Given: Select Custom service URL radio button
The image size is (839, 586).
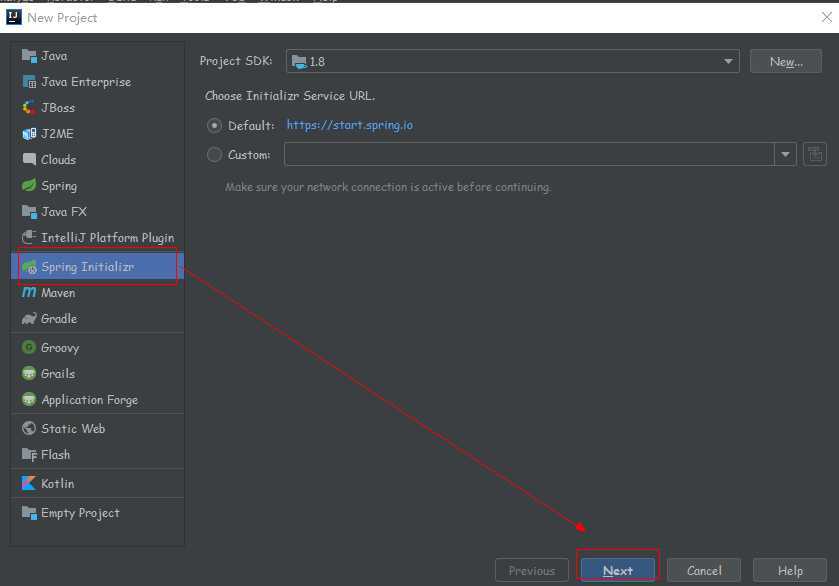Looking at the screenshot, I should pyautogui.click(x=214, y=155).
